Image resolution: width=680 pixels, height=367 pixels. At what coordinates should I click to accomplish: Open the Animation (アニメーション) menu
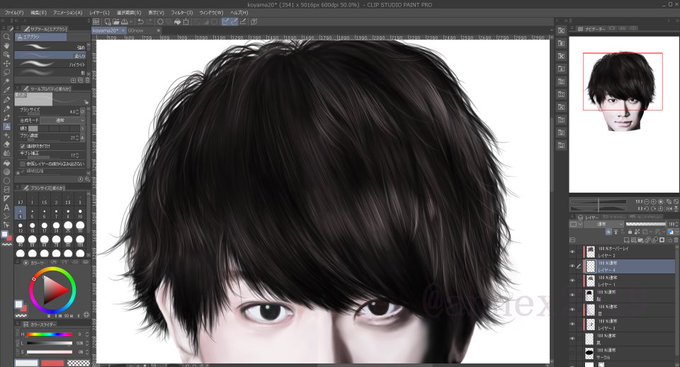(67, 13)
